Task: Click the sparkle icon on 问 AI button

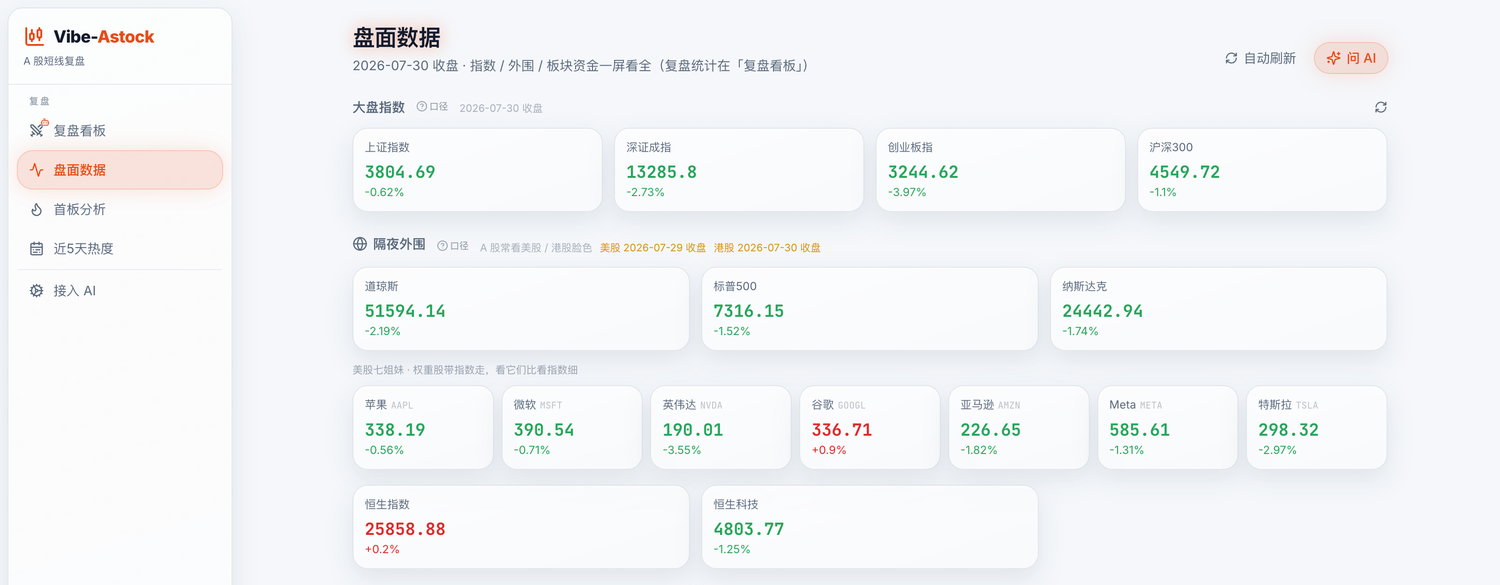Action: click(1333, 58)
